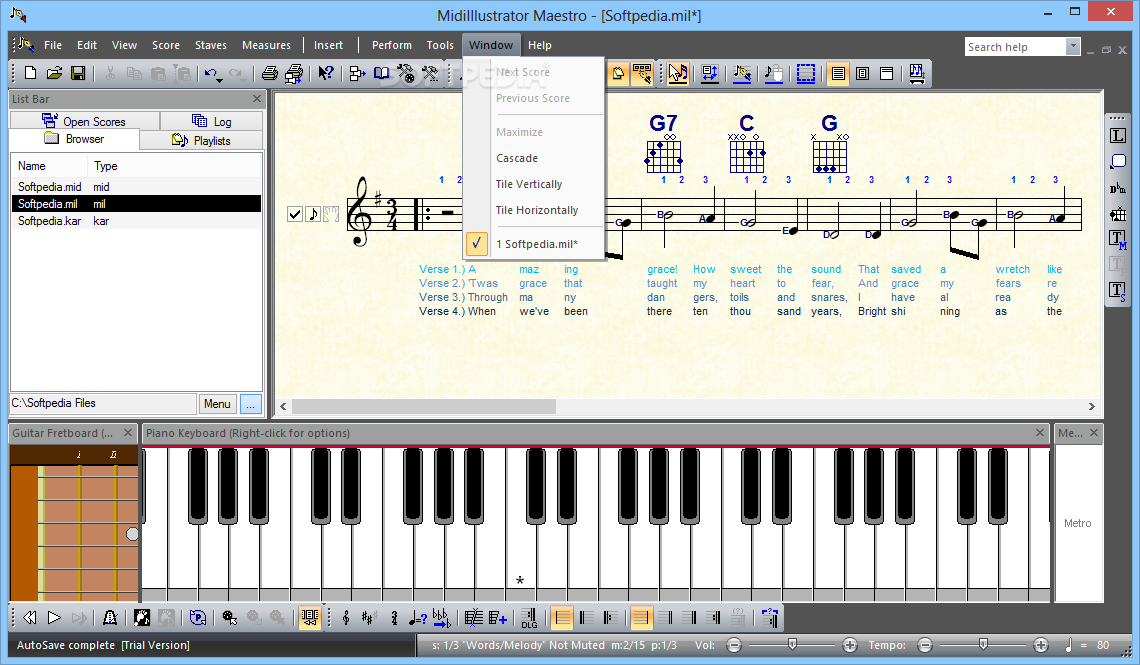Click the print preview printer with arrow icon

pos(294,73)
